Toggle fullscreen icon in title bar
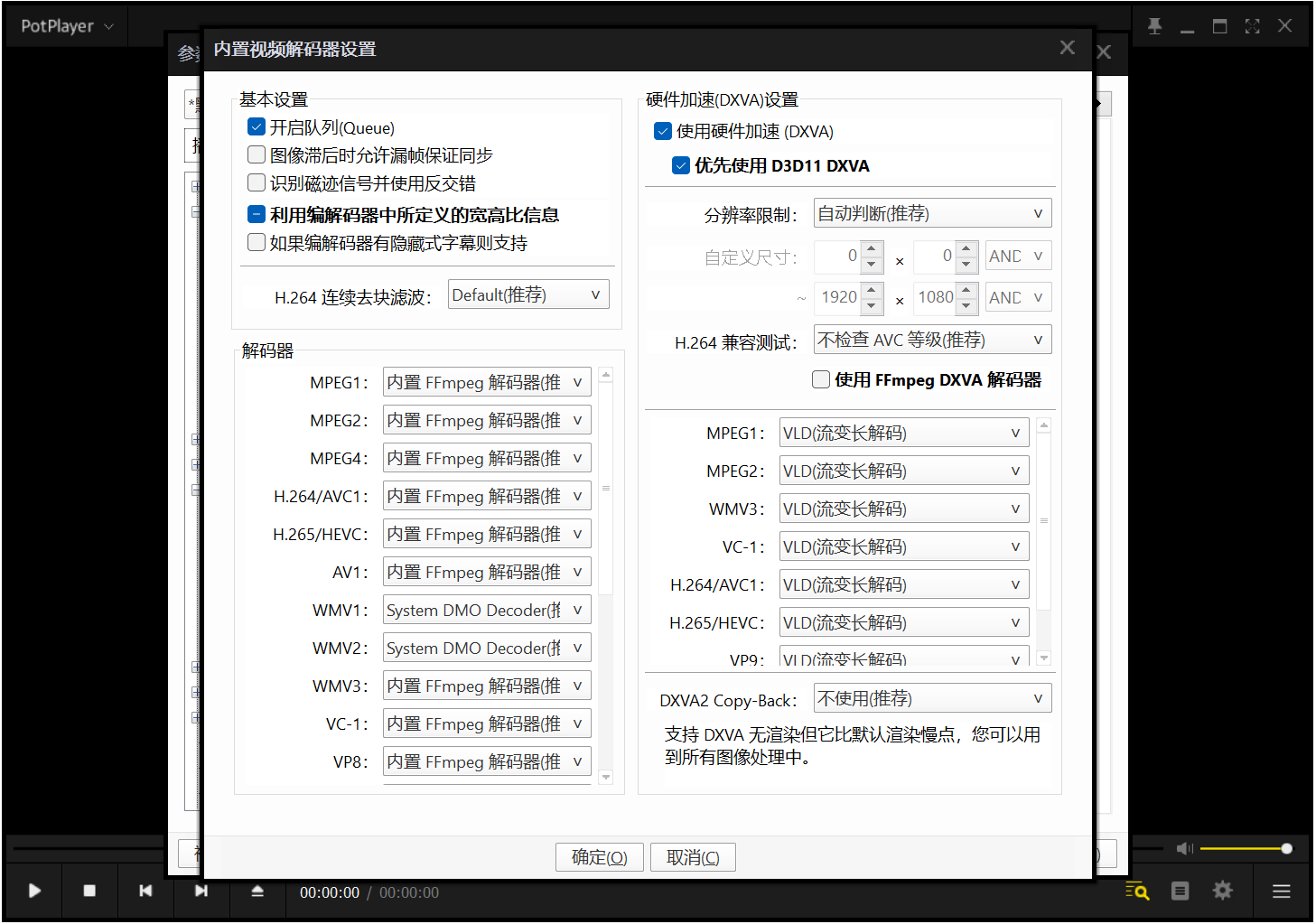 [1252, 26]
